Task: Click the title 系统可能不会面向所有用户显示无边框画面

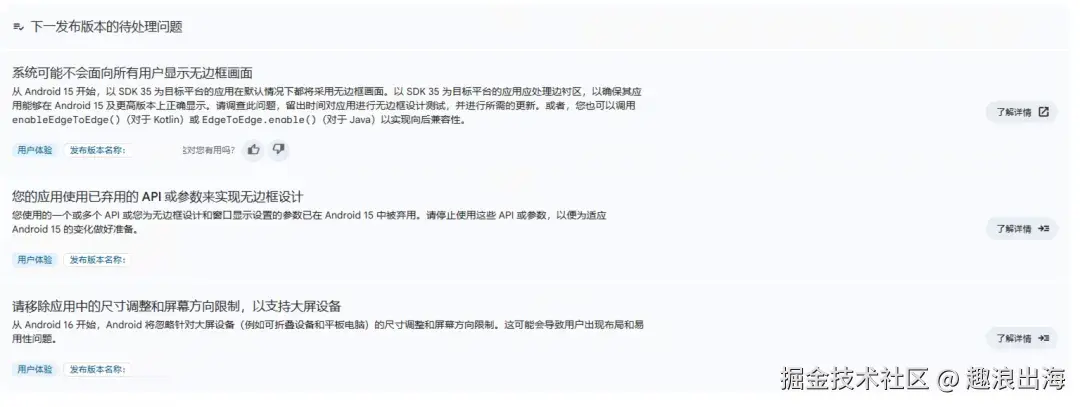Action: click(132, 73)
